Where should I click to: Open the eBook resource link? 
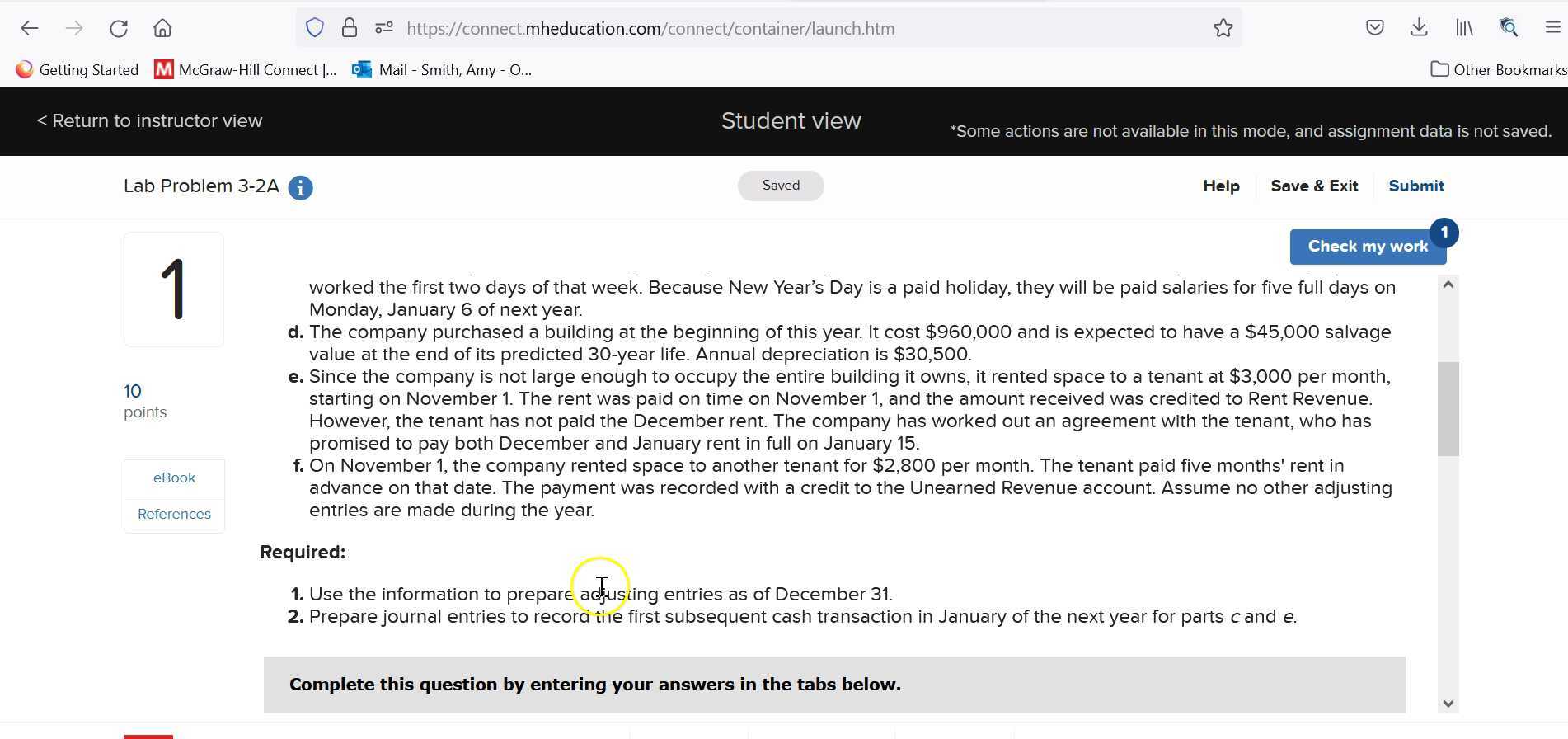[x=174, y=478]
